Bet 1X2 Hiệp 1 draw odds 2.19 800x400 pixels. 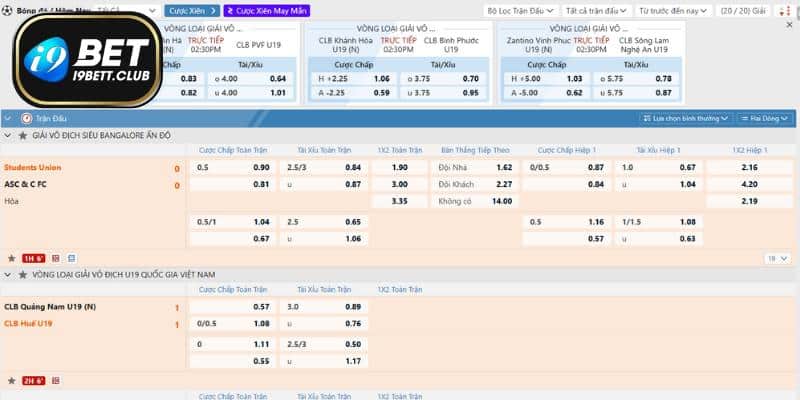pyautogui.click(x=749, y=201)
